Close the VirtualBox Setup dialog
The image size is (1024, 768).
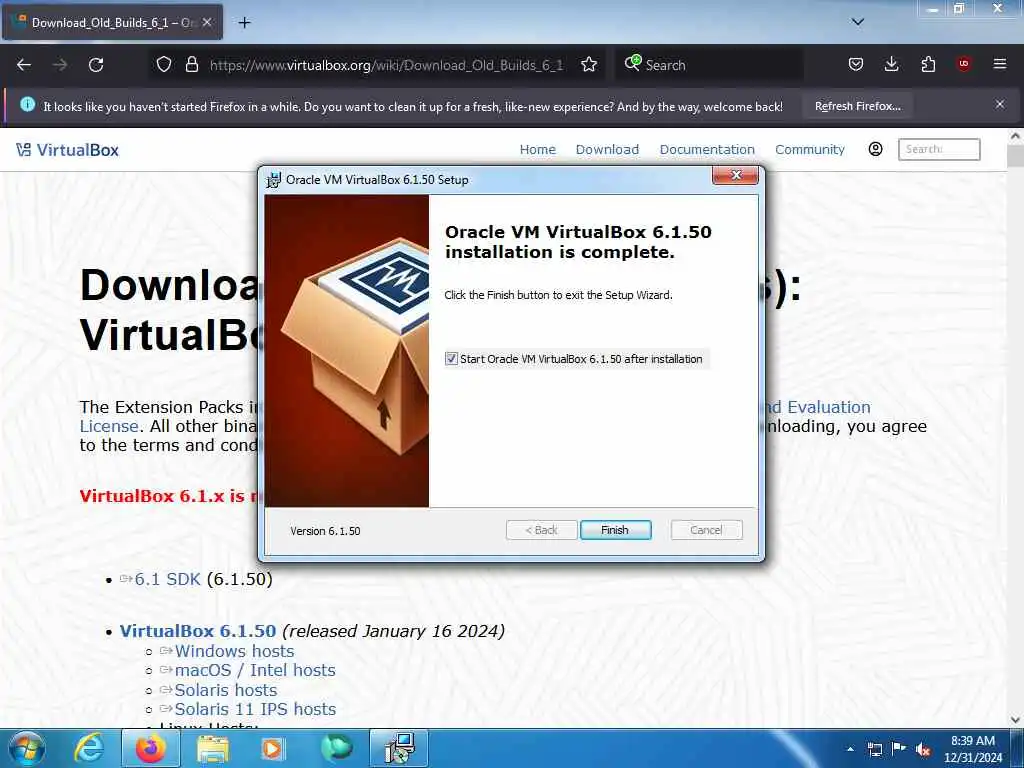[x=735, y=175]
